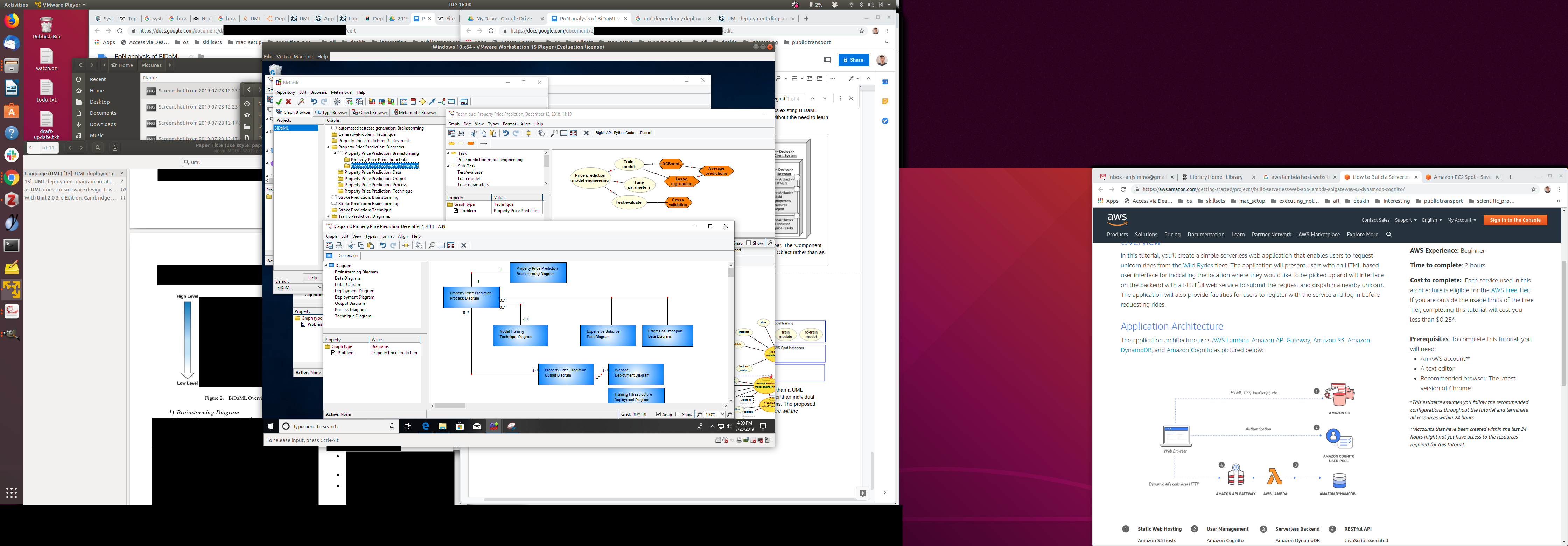The width and height of the screenshot is (1568, 546).
Task: Open Metamodel menu in MetaEdit+
Action: [342, 92]
